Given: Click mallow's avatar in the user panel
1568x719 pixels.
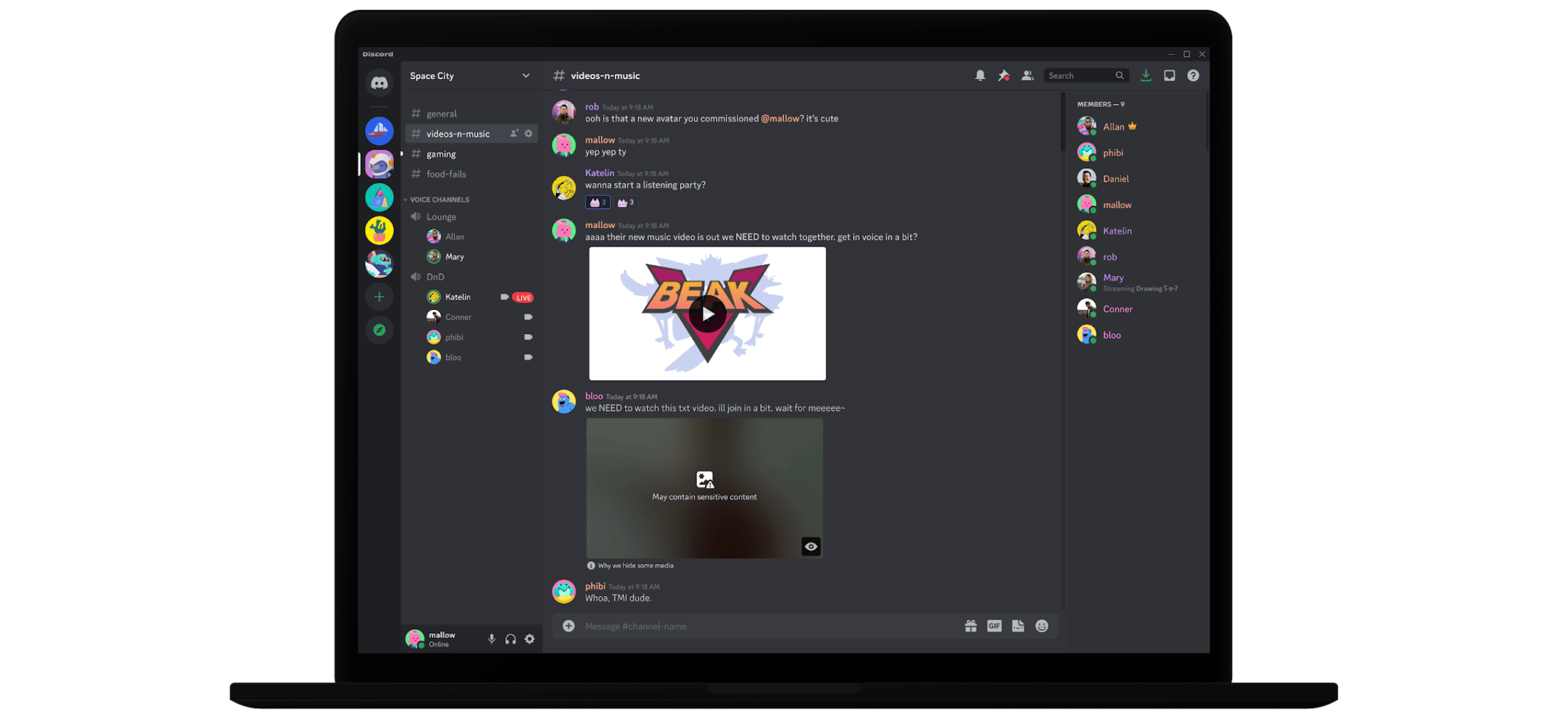Looking at the screenshot, I should click(x=414, y=639).
